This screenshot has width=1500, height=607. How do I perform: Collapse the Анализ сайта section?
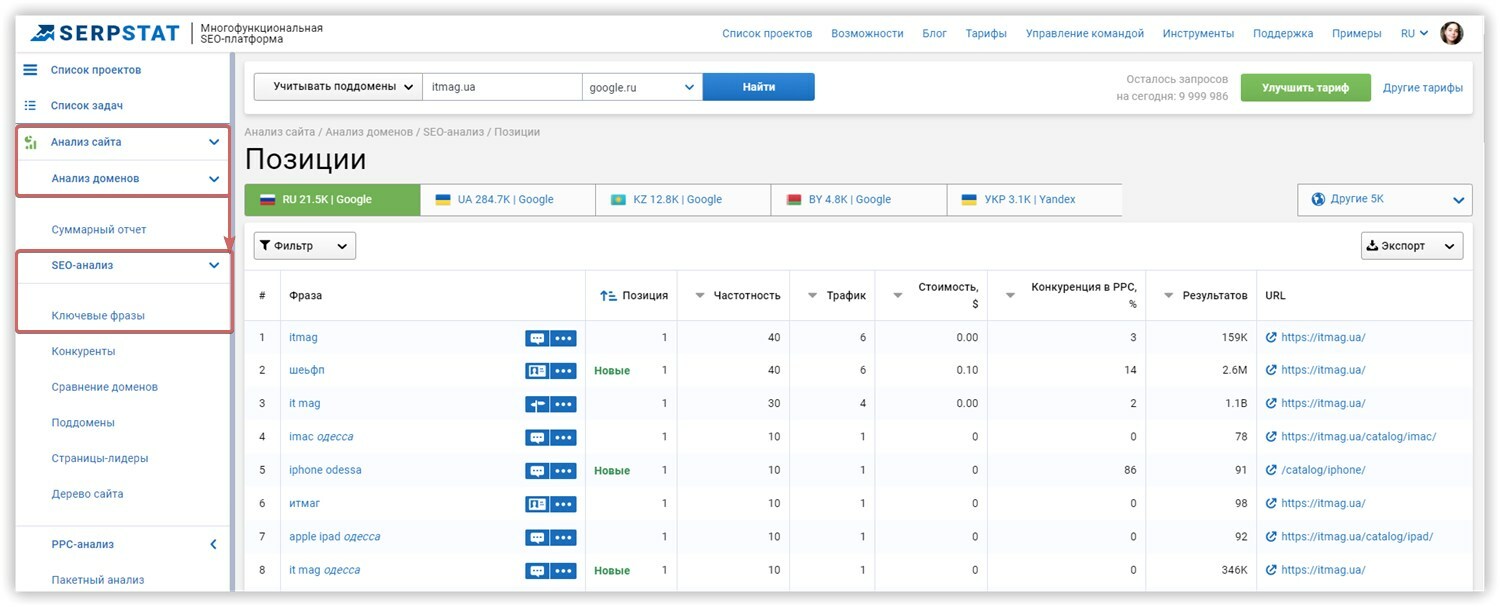coord(214,142)
